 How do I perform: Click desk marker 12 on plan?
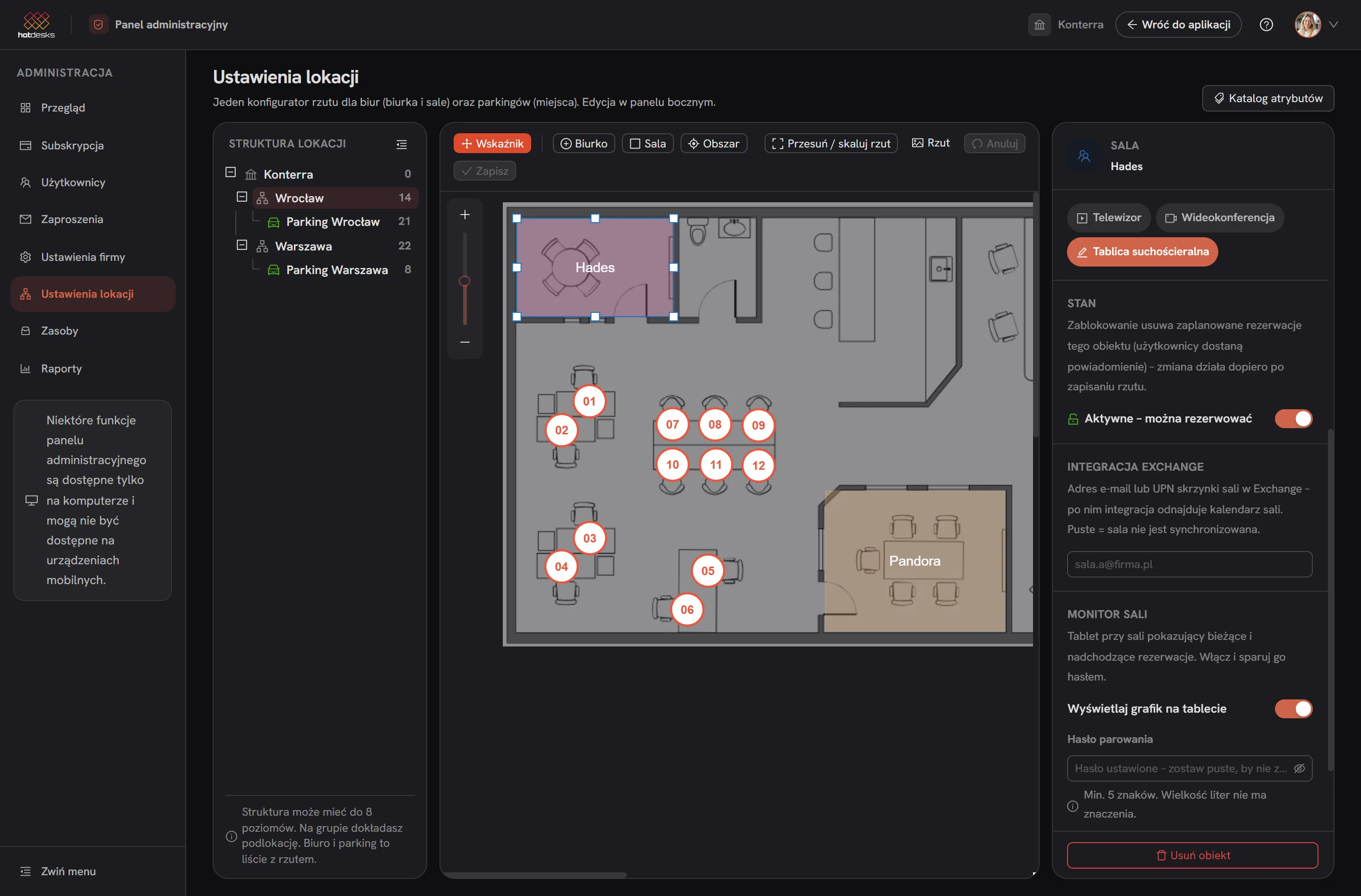coord(758,465)
